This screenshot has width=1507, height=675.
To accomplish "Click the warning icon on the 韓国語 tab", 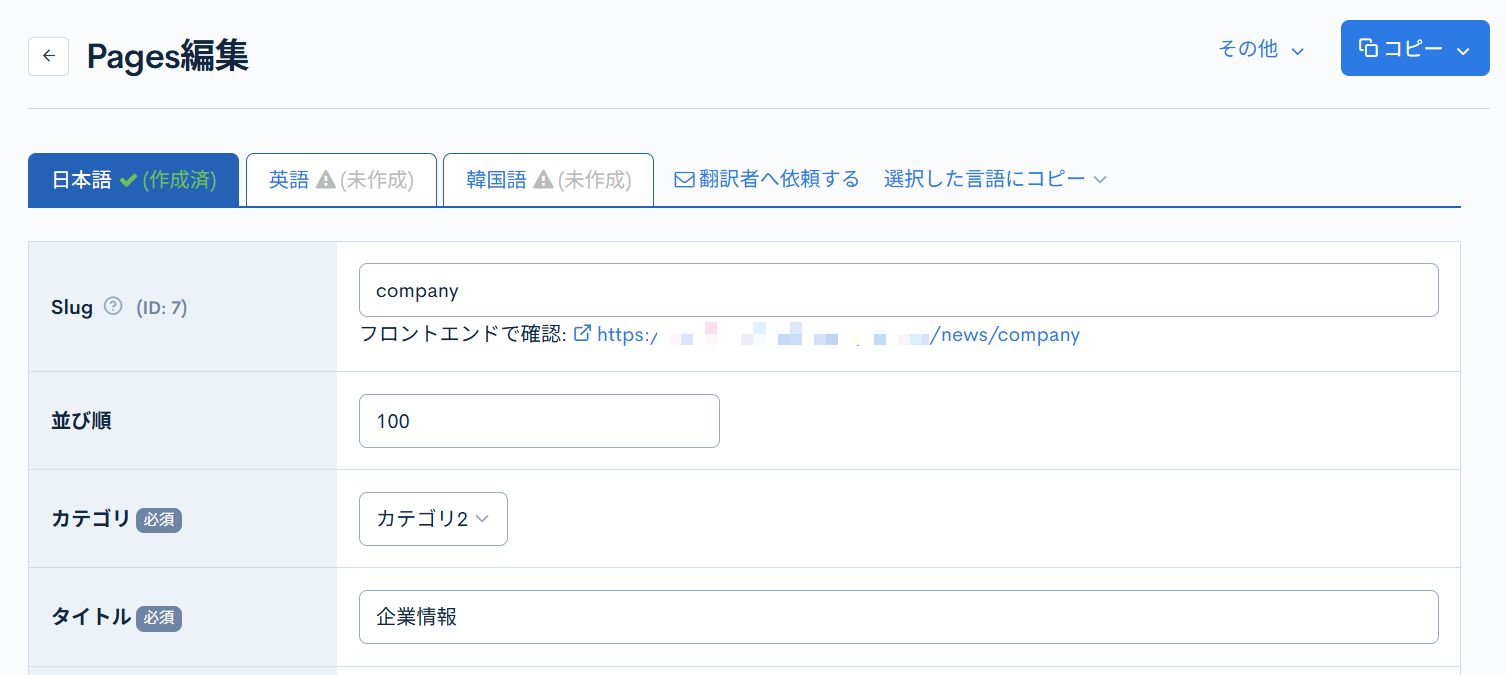I will click(x=542, y=180).
